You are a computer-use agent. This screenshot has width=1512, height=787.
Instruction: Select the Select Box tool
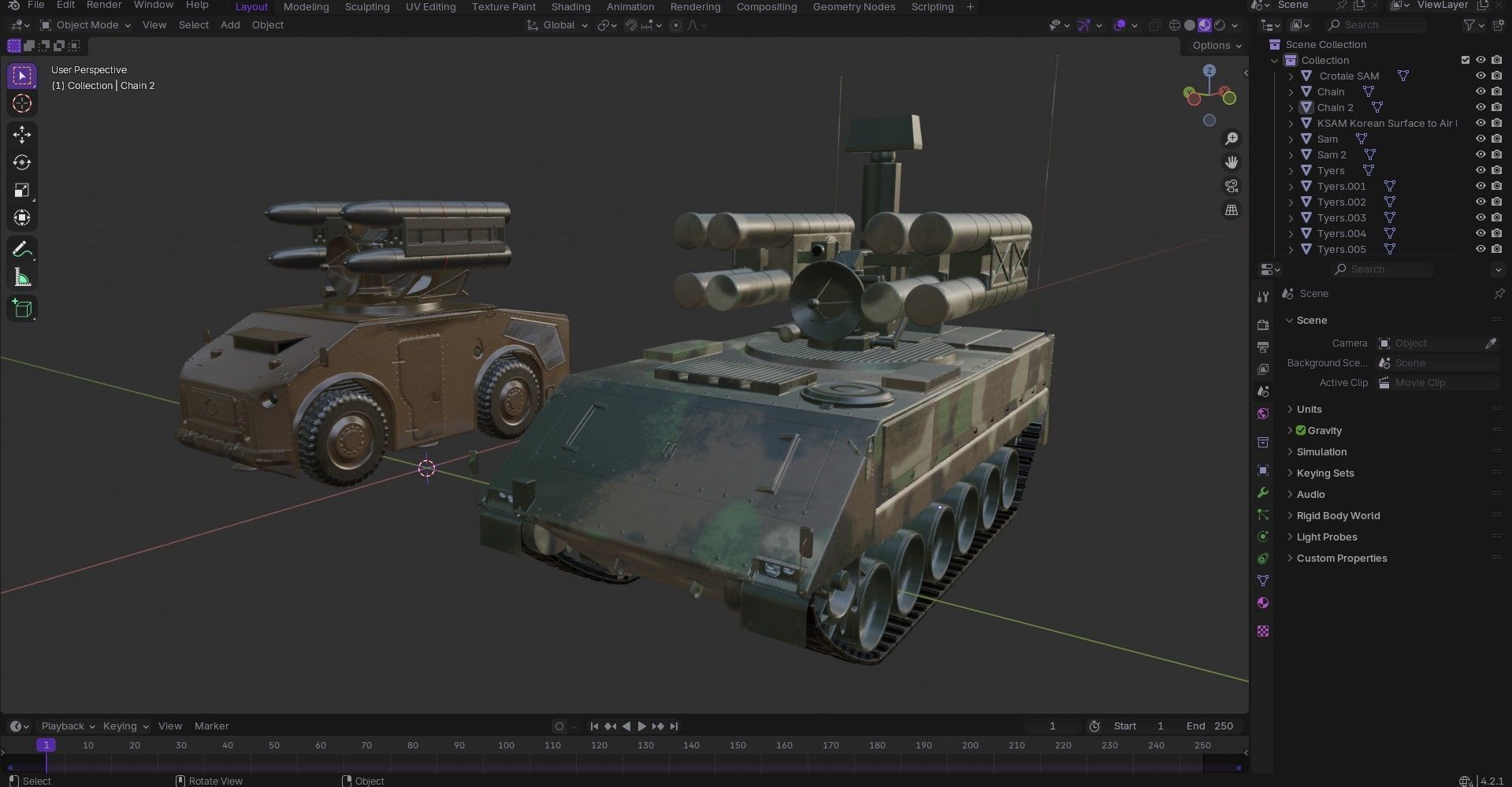[22, 76]
